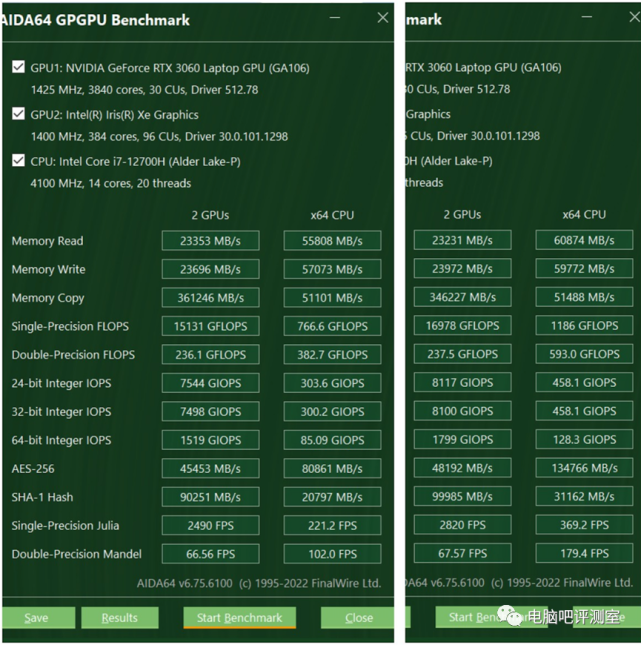
Task: Click the 45453 MB/s AES-256 result
Action: (x=210, y=469)
